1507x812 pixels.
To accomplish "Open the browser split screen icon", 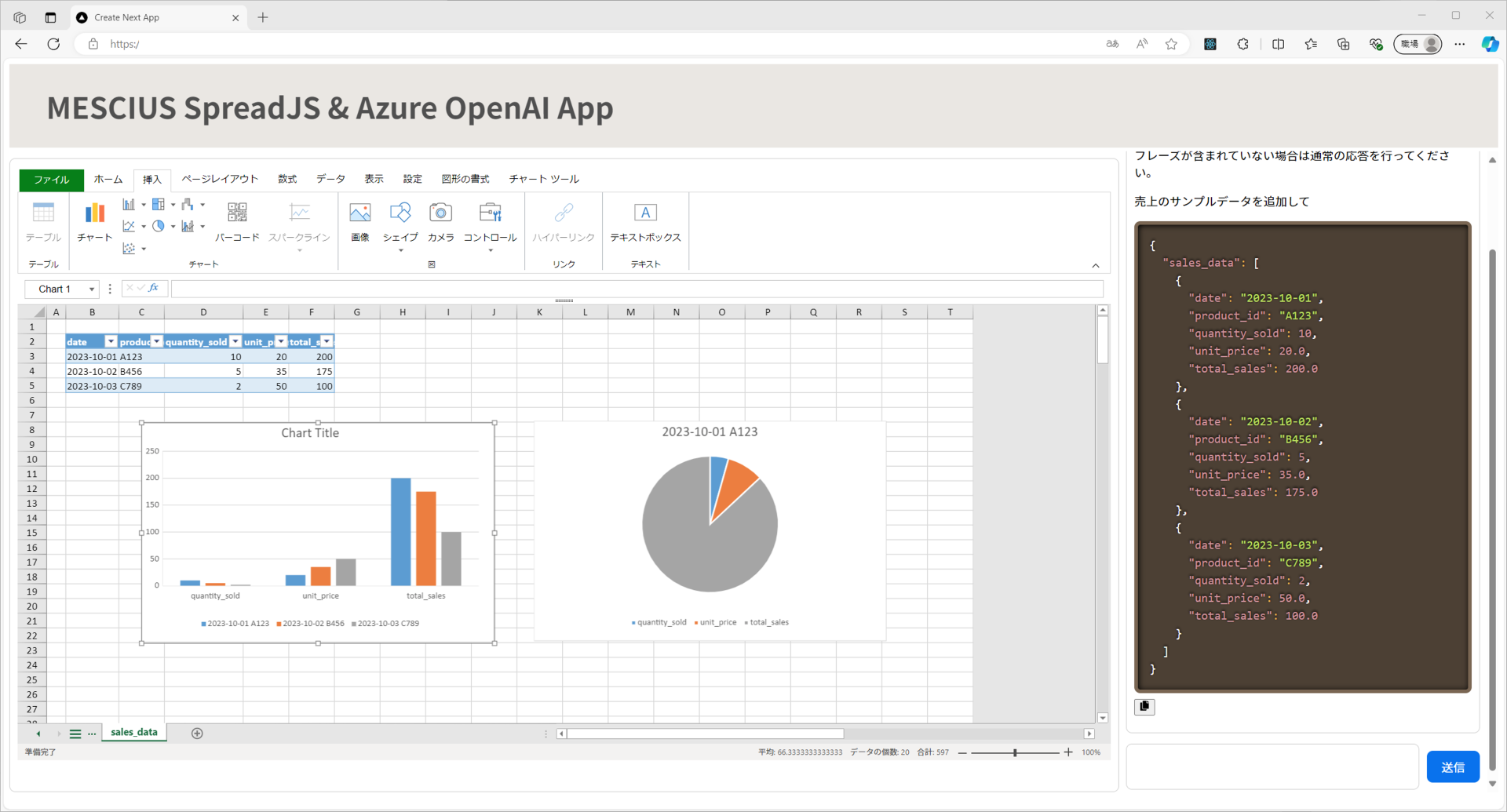I will point(1278,44).
